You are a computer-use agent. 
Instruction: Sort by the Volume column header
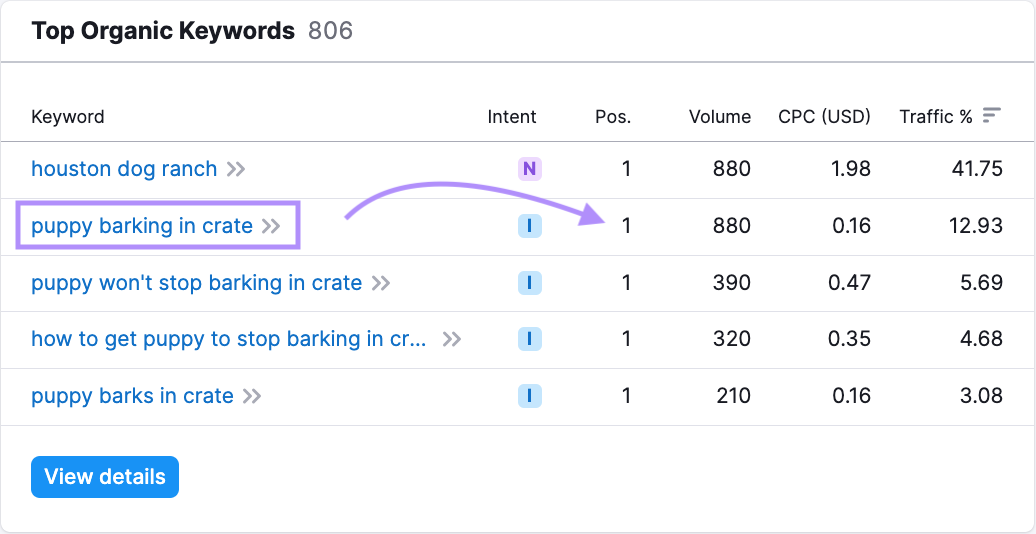point(719,117)
